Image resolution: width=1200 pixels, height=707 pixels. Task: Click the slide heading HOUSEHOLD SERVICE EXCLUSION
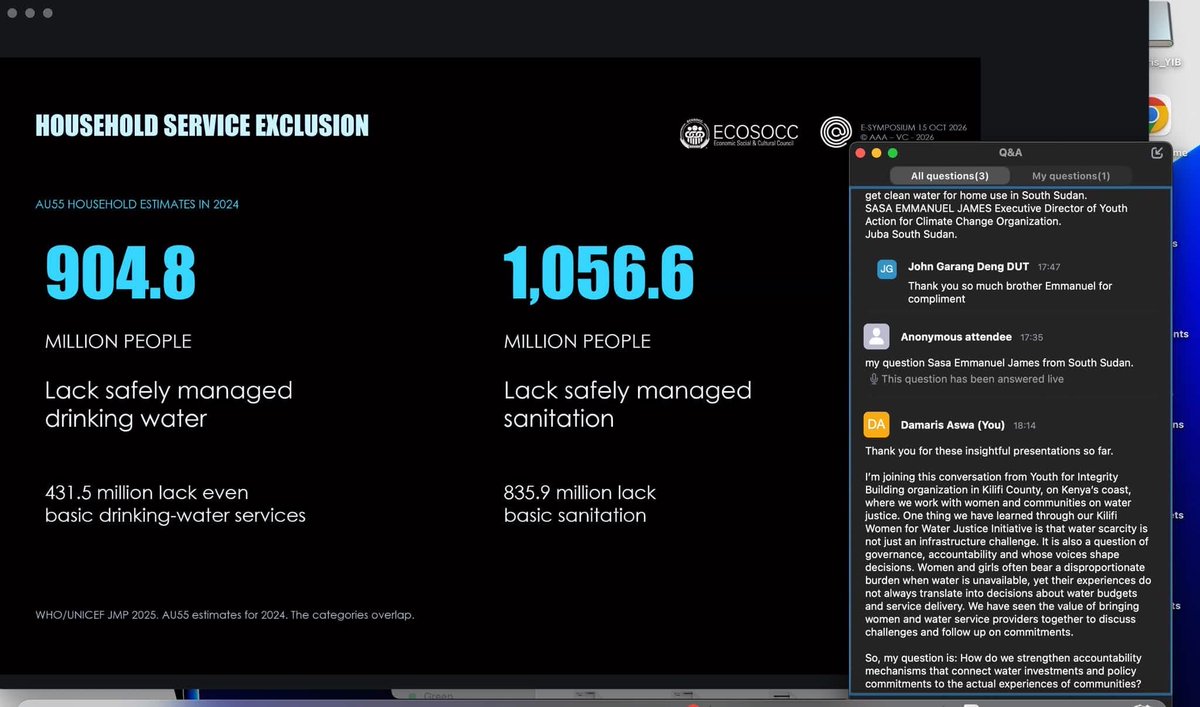click(x=202, y=125)
